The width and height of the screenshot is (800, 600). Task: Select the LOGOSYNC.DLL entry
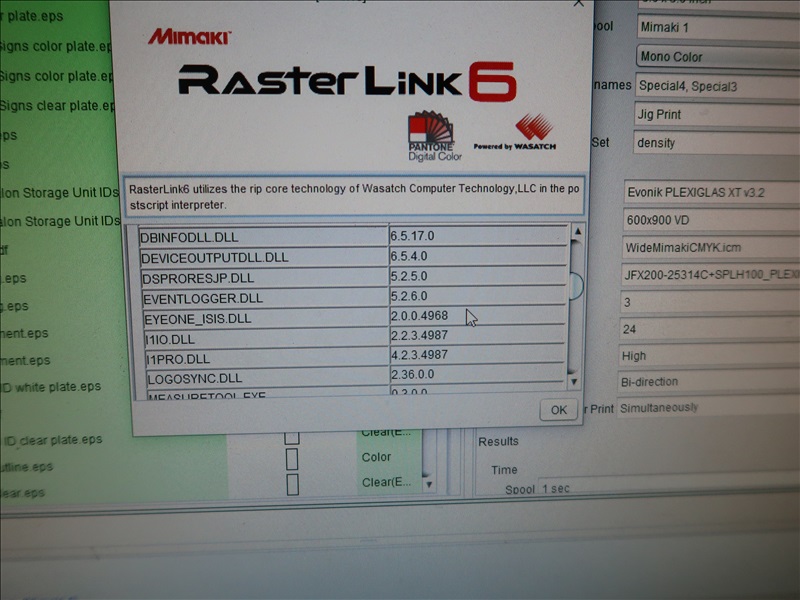(262, 378)
